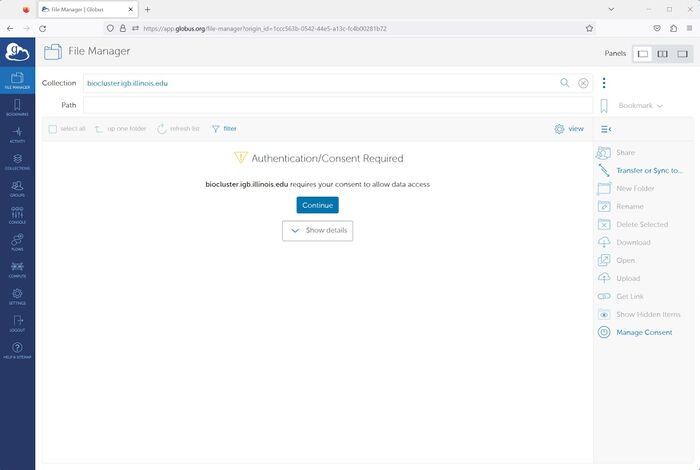Click the collection search magnifier icon
This screenshot has width=700, height=470.
(x=565, y=83)
